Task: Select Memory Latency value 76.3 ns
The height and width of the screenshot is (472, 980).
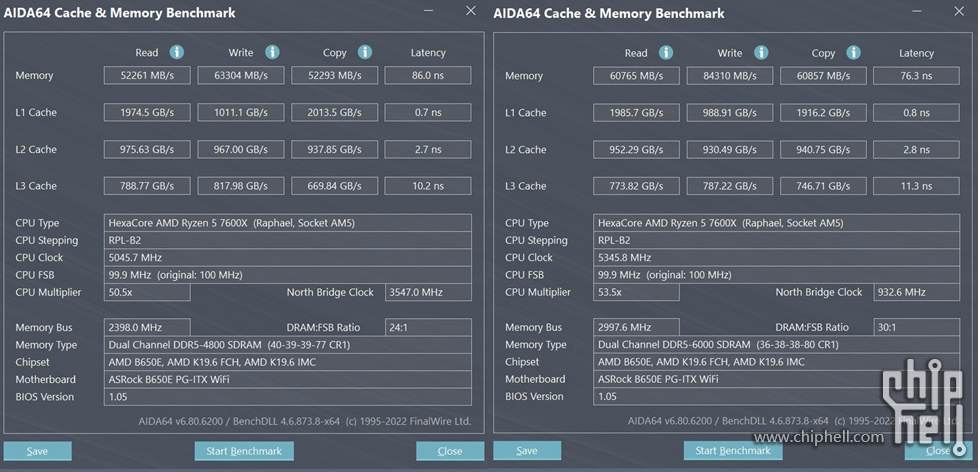Action: pos(916,76)
